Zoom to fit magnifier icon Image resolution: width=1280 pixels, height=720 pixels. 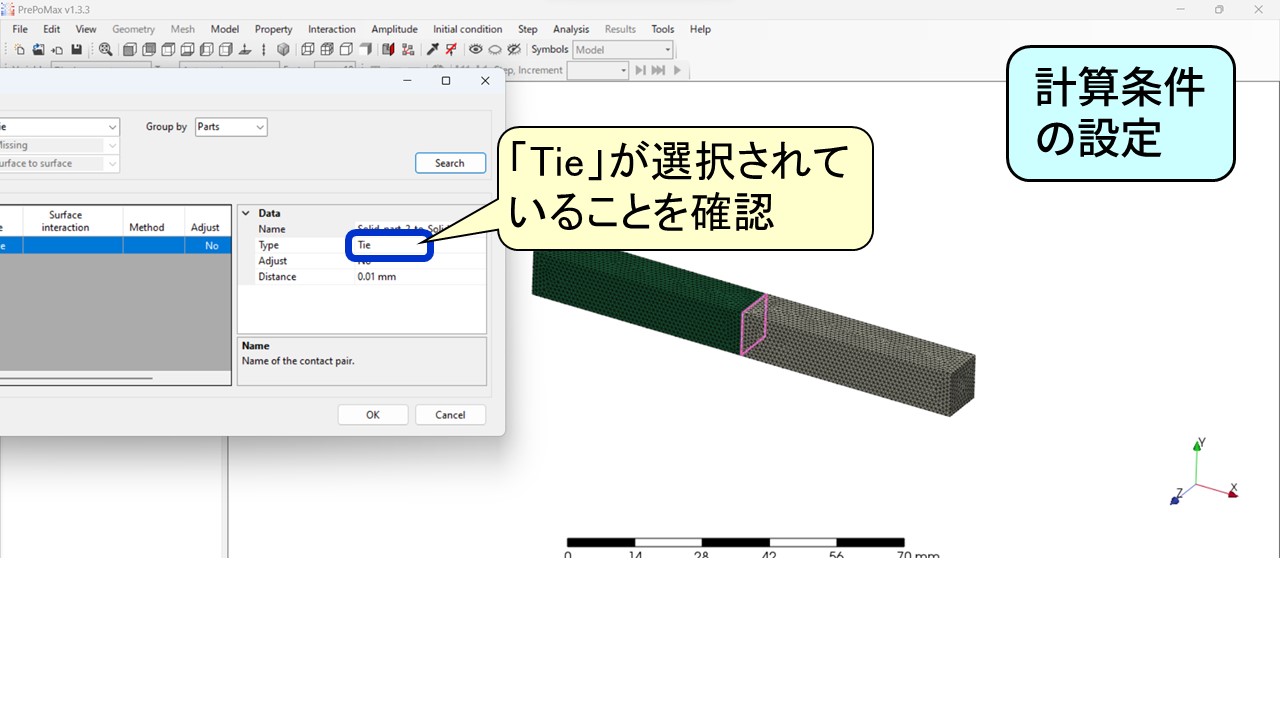105,49
